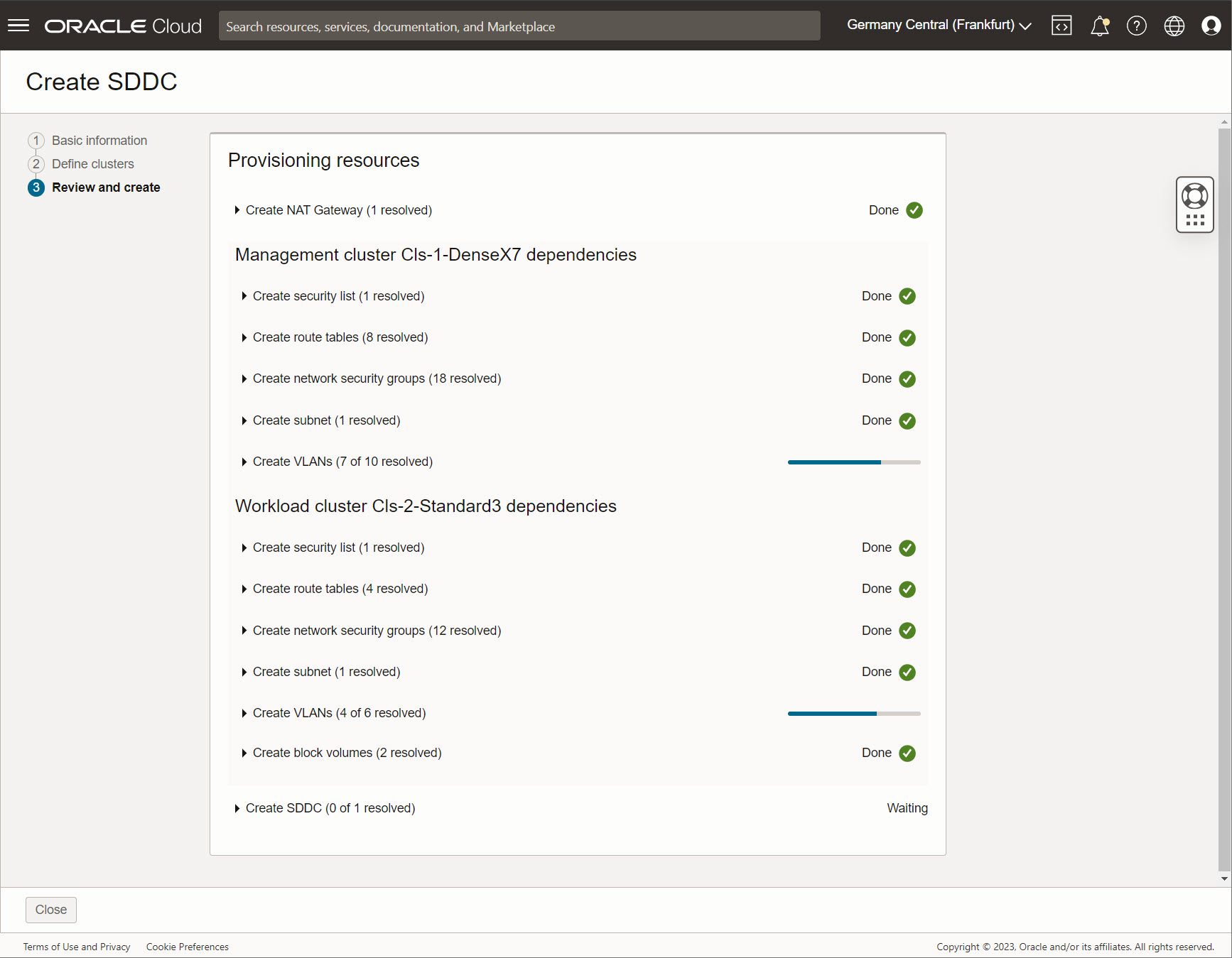Open Cloud Shell via the code editor icon
This screenshot has width=1232, height=958.
pyautogui.click(x=1061, y=26)
